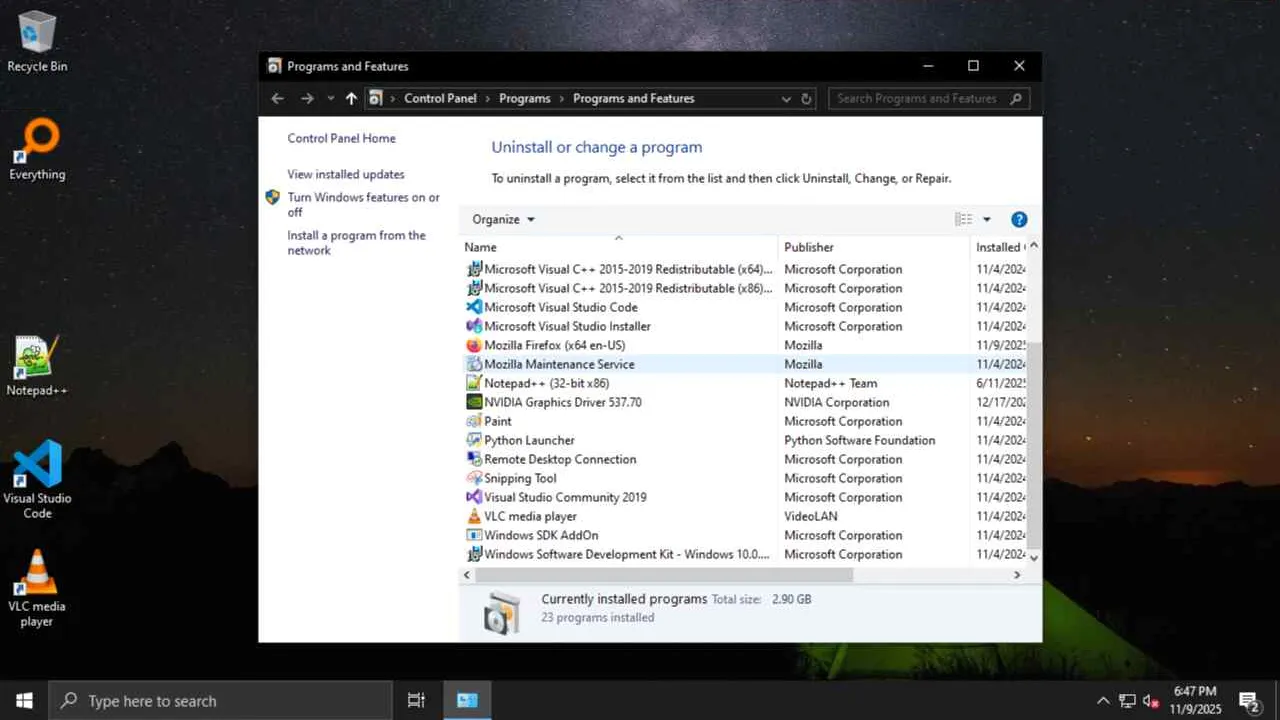Open the Recycle Bin desktop icon
This screenshot has width=1280, height=720.
[x=37, y=42]
